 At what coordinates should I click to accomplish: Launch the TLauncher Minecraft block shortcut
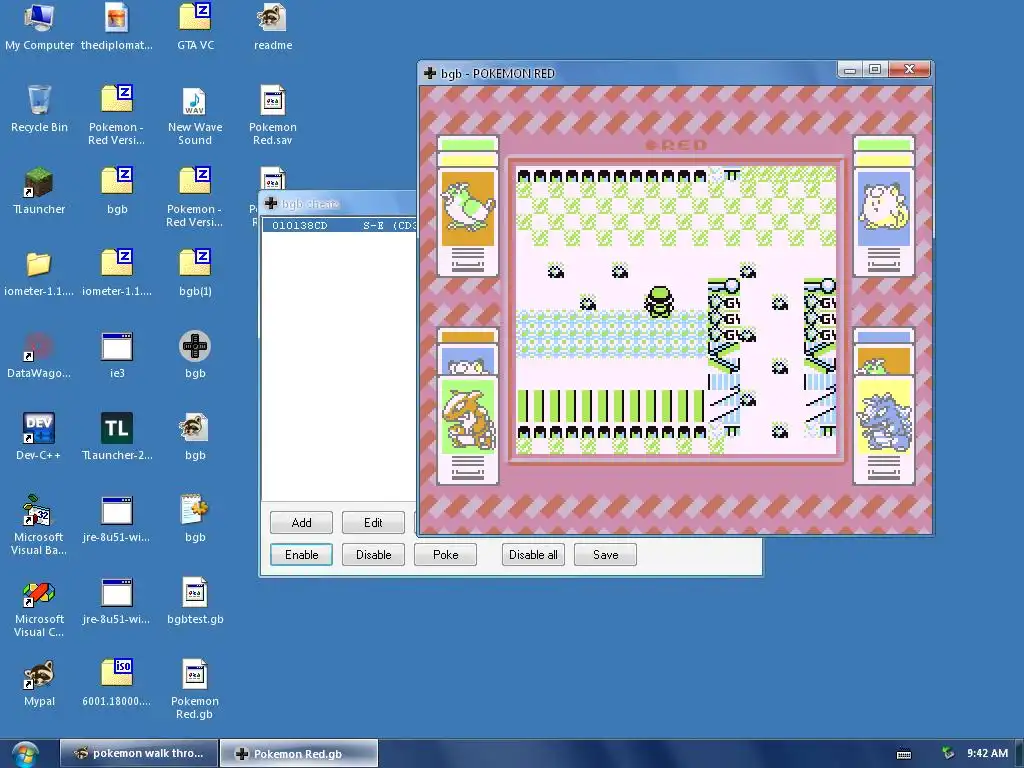tap(39, 191)
